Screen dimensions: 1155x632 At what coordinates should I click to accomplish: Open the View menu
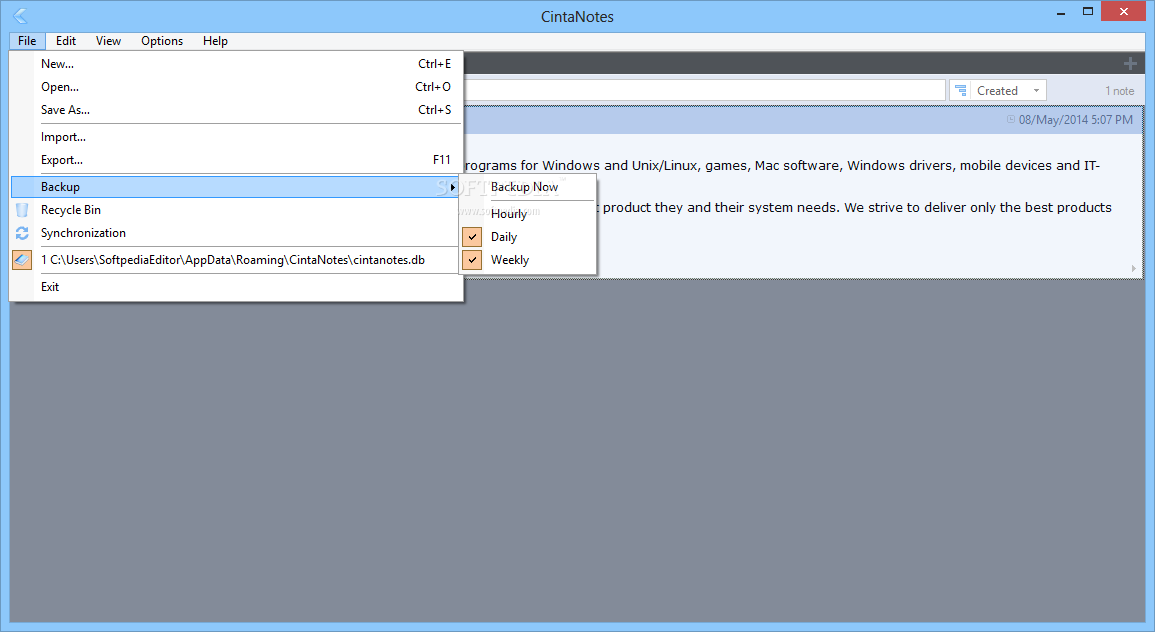click(x=108, y=41)
